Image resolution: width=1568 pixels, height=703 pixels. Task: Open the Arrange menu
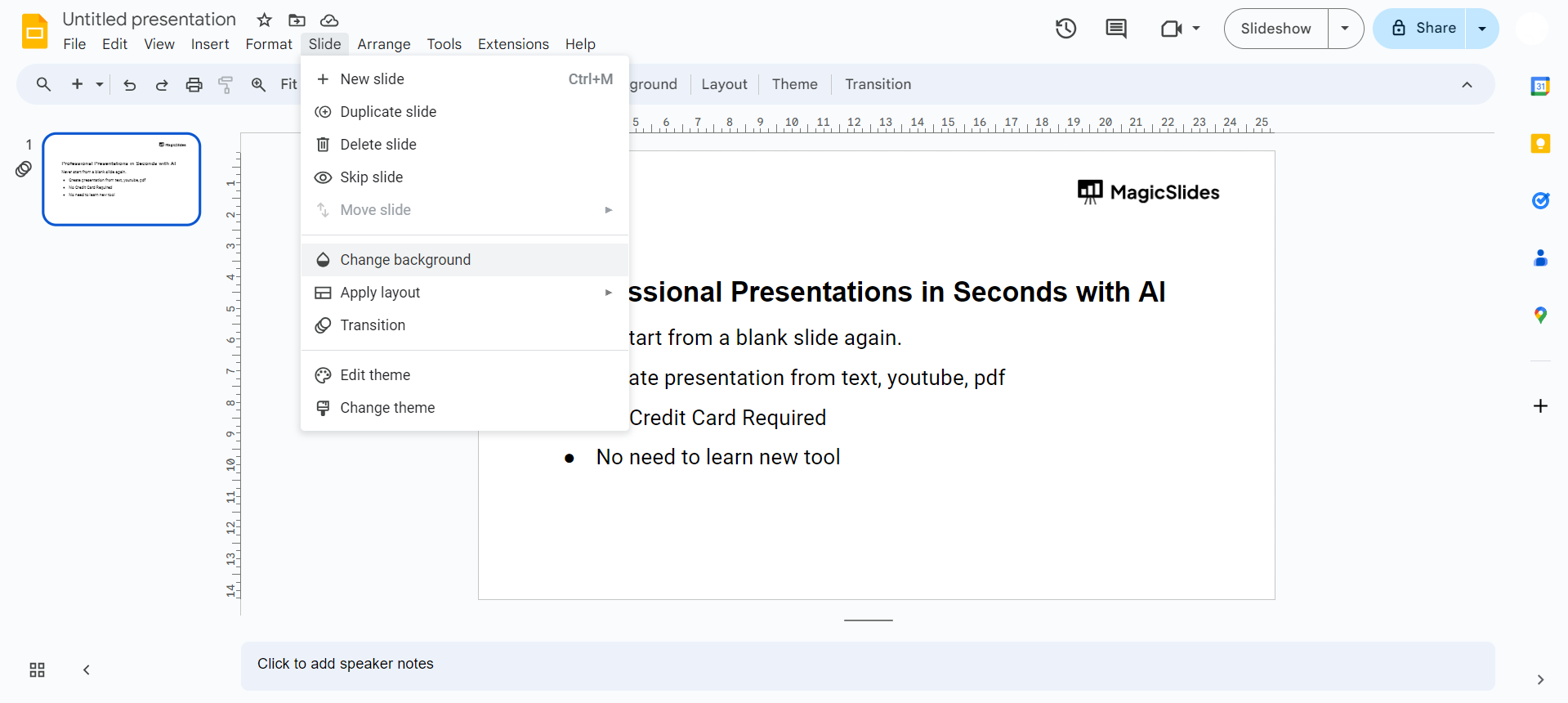click(383, 44)
